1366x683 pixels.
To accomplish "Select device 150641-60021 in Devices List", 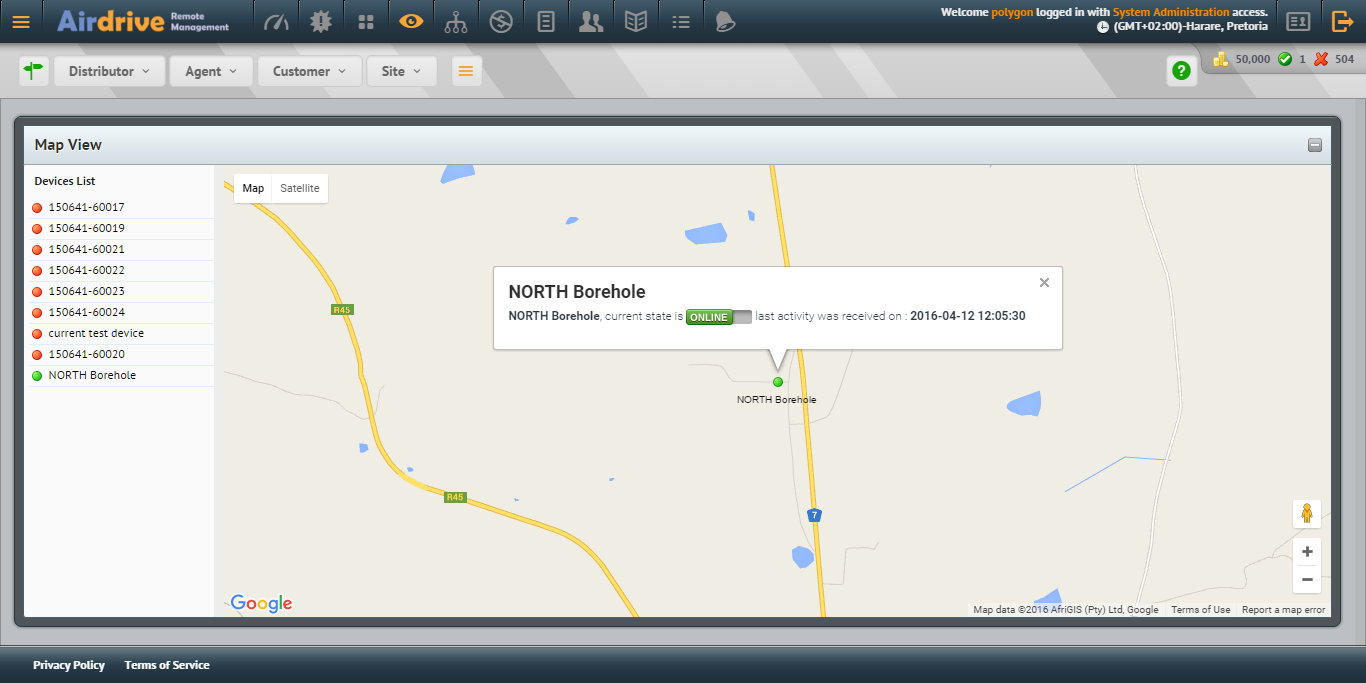I will point(120,250).
